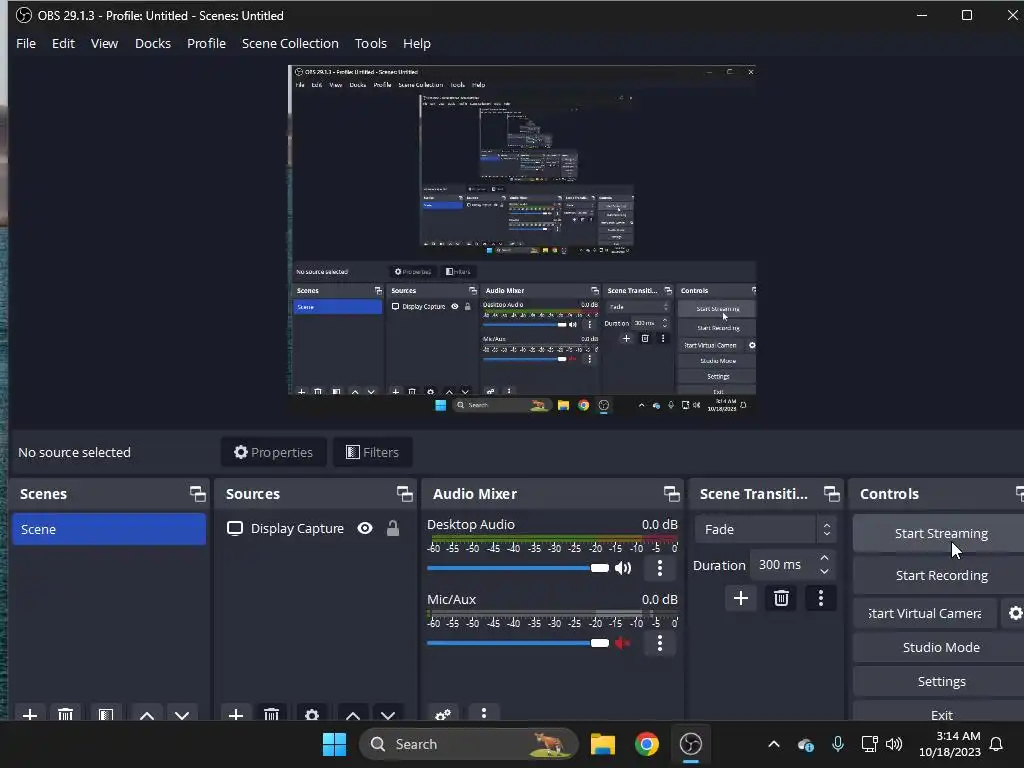
Task: Click Start Streaming button
Action: (x=940, y=534)
